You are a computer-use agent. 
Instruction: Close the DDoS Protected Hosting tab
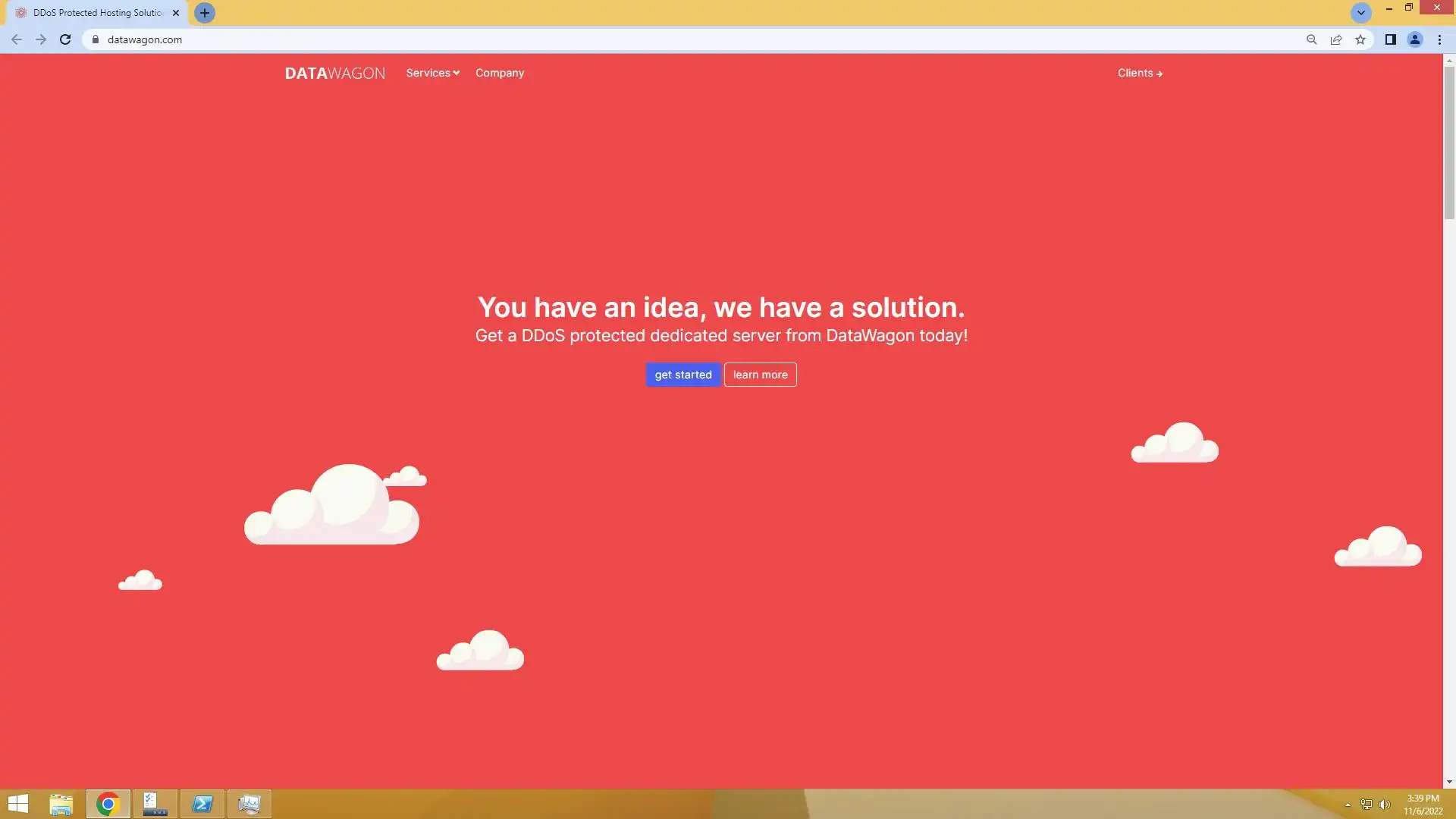click(176, 13)
